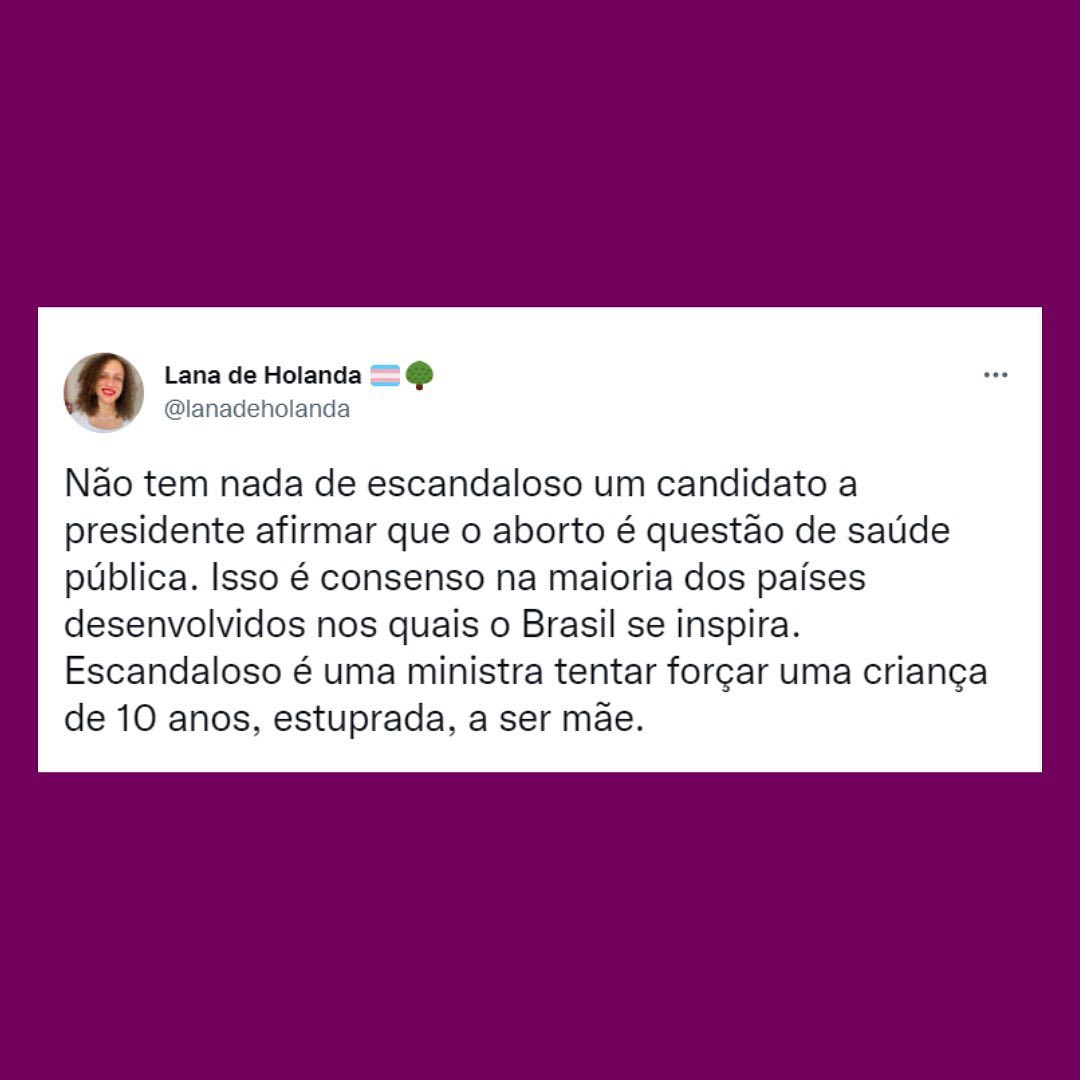Open the "Lana de Holanda" display name
This screenshot has width=1080, height=1080.
point(262,375)
